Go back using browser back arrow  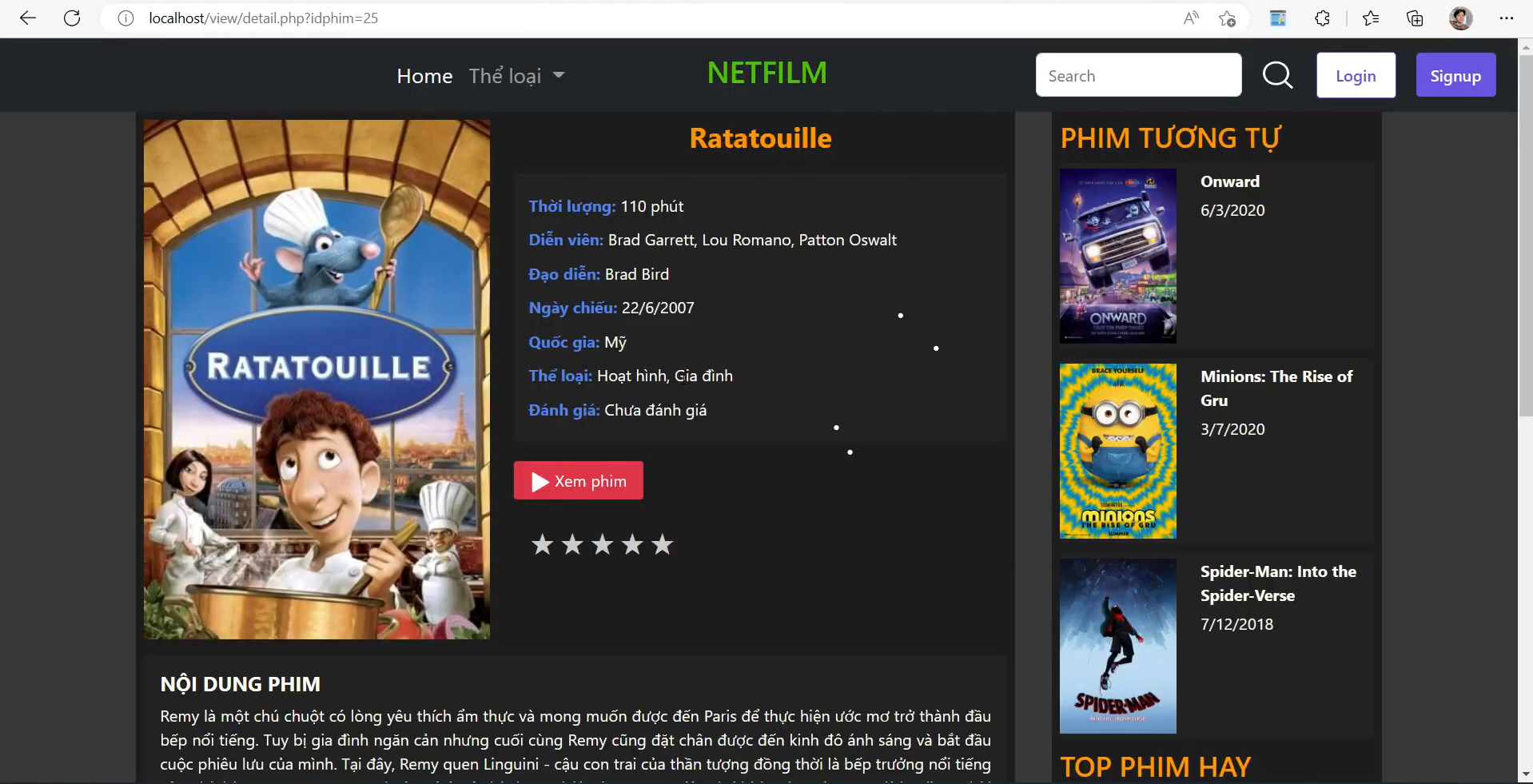tap(28, 18)
